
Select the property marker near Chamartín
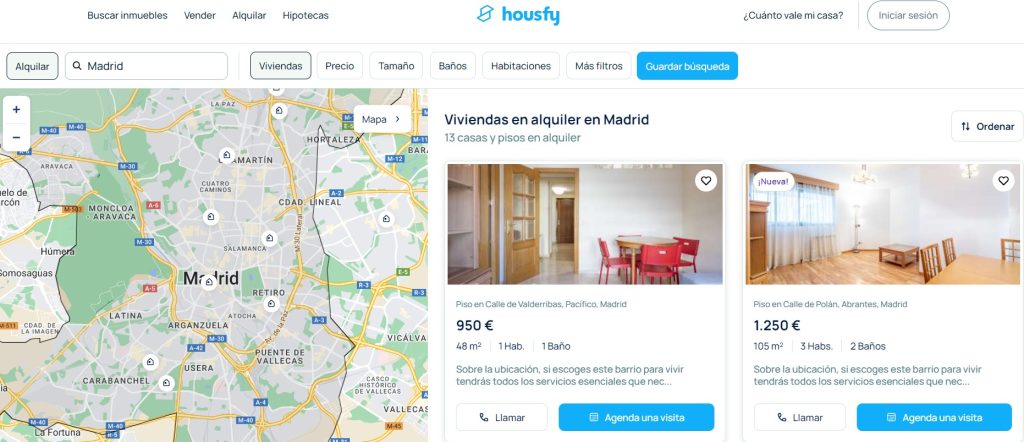[x=226, y=155]
